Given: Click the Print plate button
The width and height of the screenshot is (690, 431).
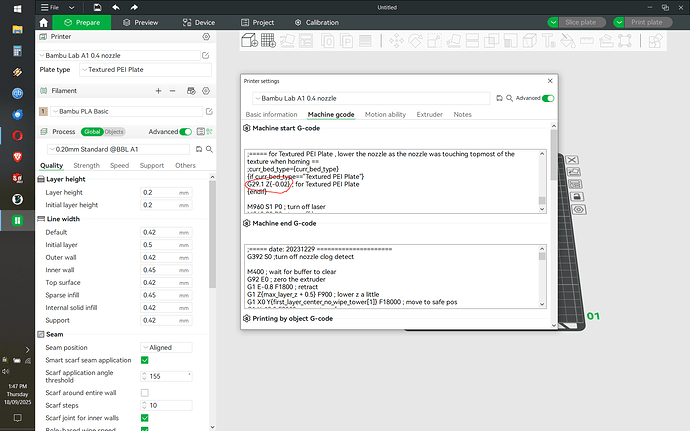Looking at the screenshot, I should (x=648, y=22).
